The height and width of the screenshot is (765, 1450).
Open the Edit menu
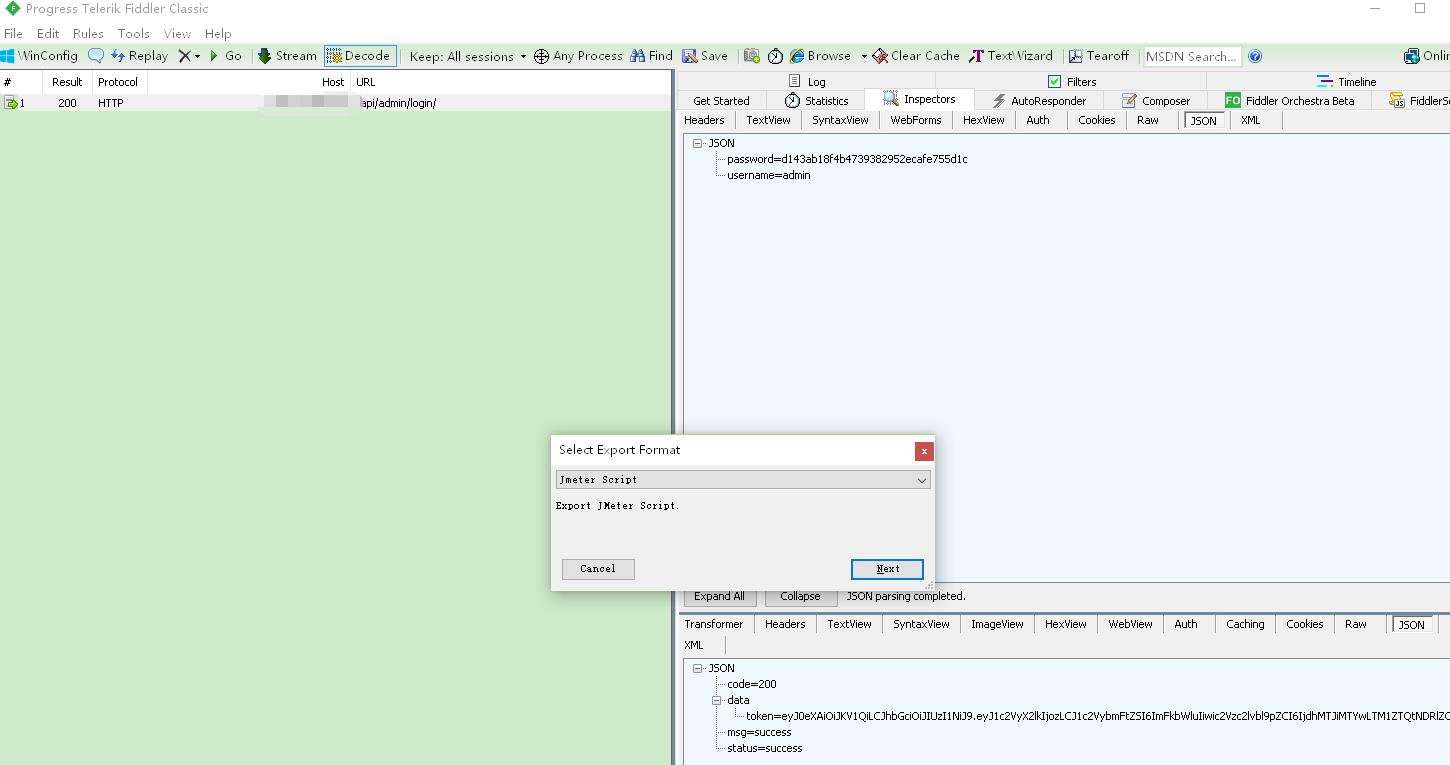48,33
